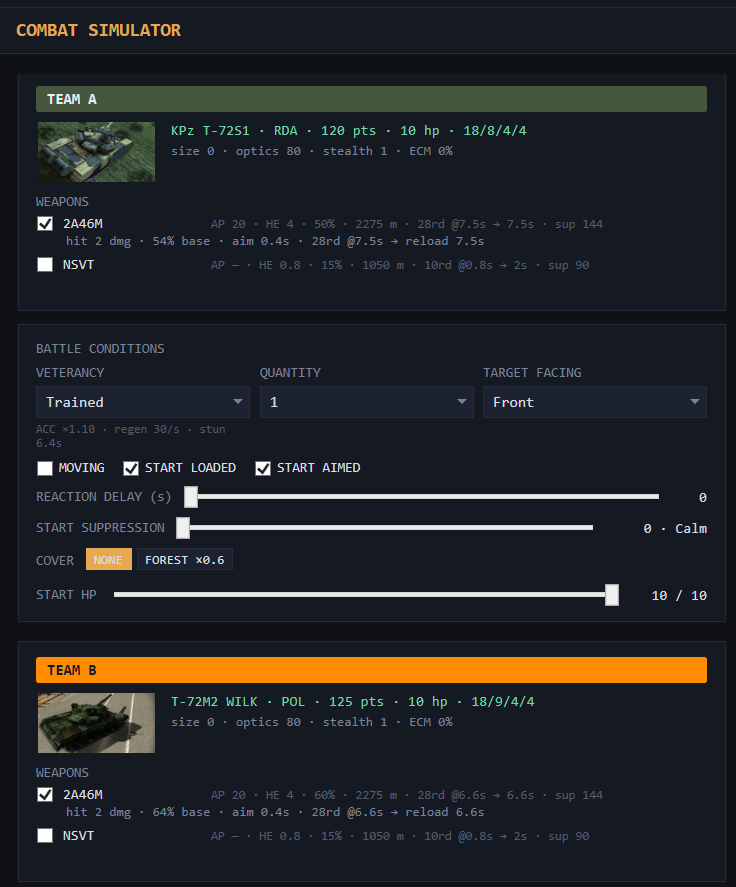Click the T-72M2 WILK tank thumbnail
Image resolution: width=736 pixels, height=887 pixels.
tap(96, 722)
